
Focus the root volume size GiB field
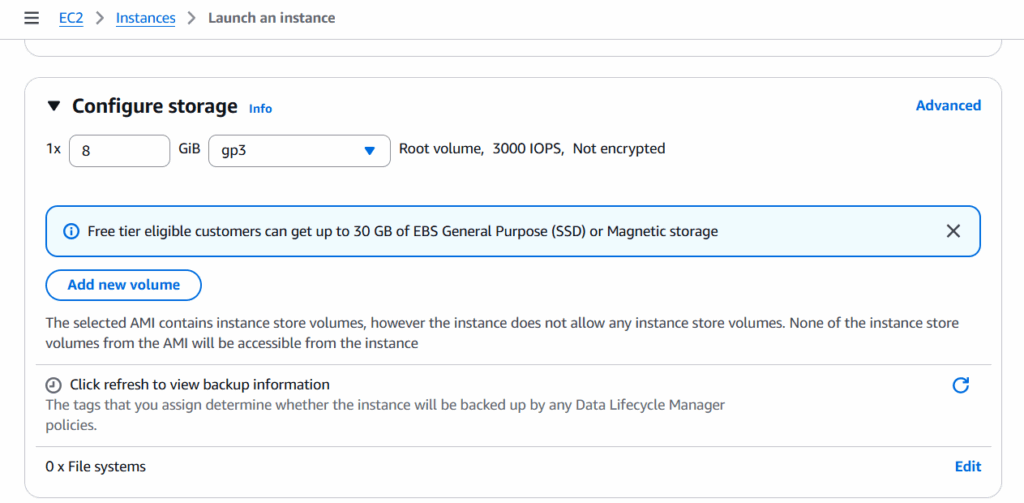[x=119, y=151]
